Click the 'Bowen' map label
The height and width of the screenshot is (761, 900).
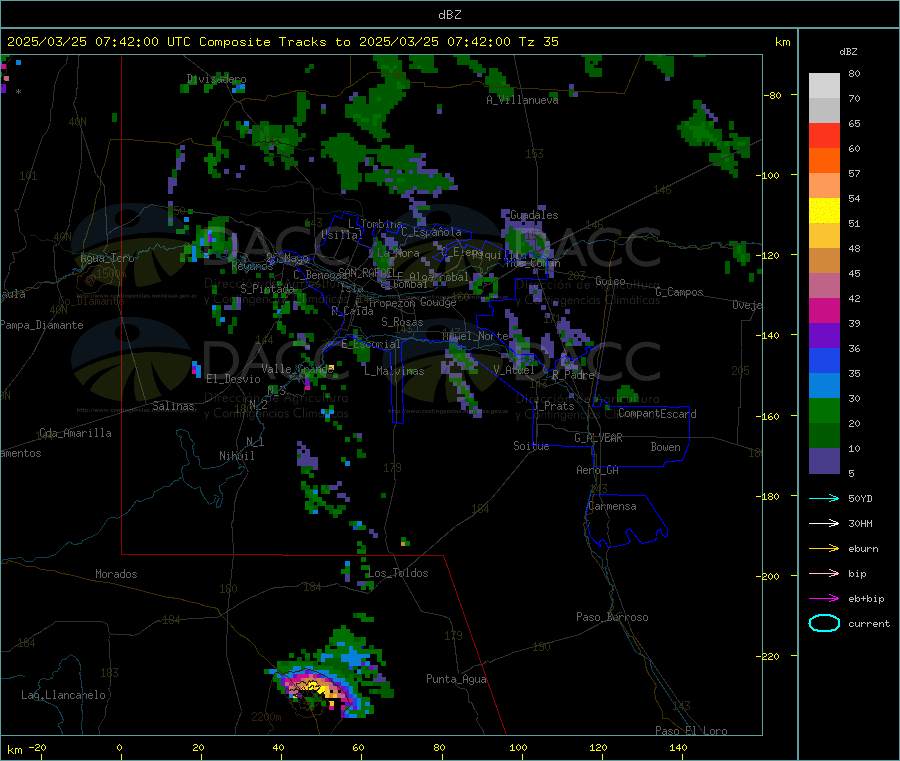[665, 447]
